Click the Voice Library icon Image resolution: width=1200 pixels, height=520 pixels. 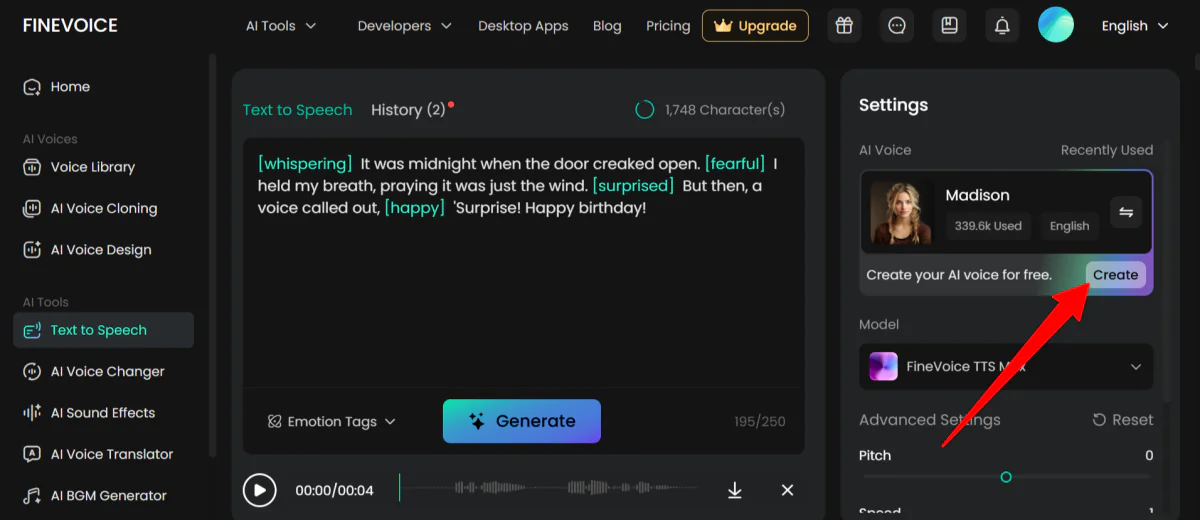point(32,167)
